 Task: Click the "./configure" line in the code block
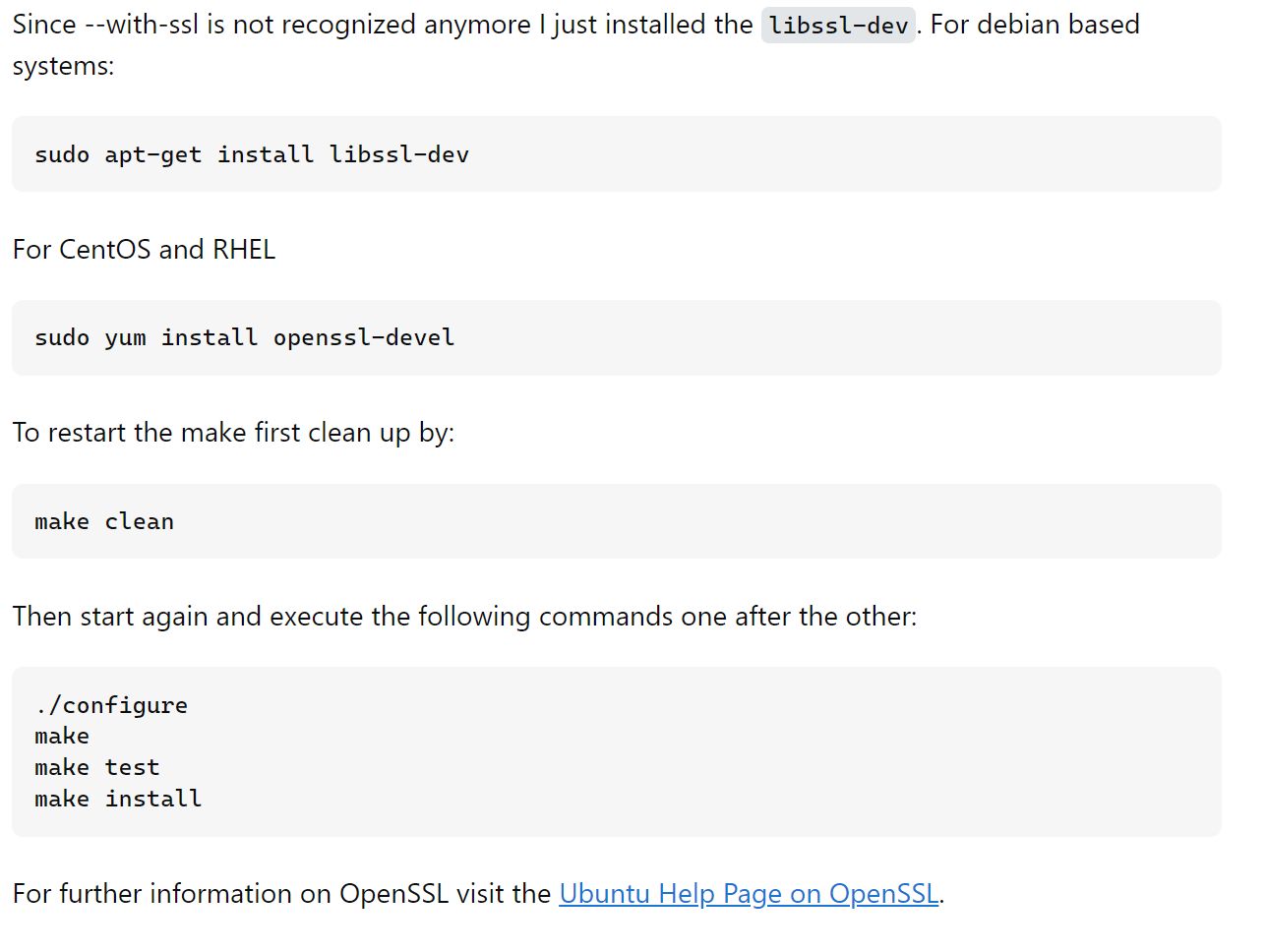coord(111,705)
